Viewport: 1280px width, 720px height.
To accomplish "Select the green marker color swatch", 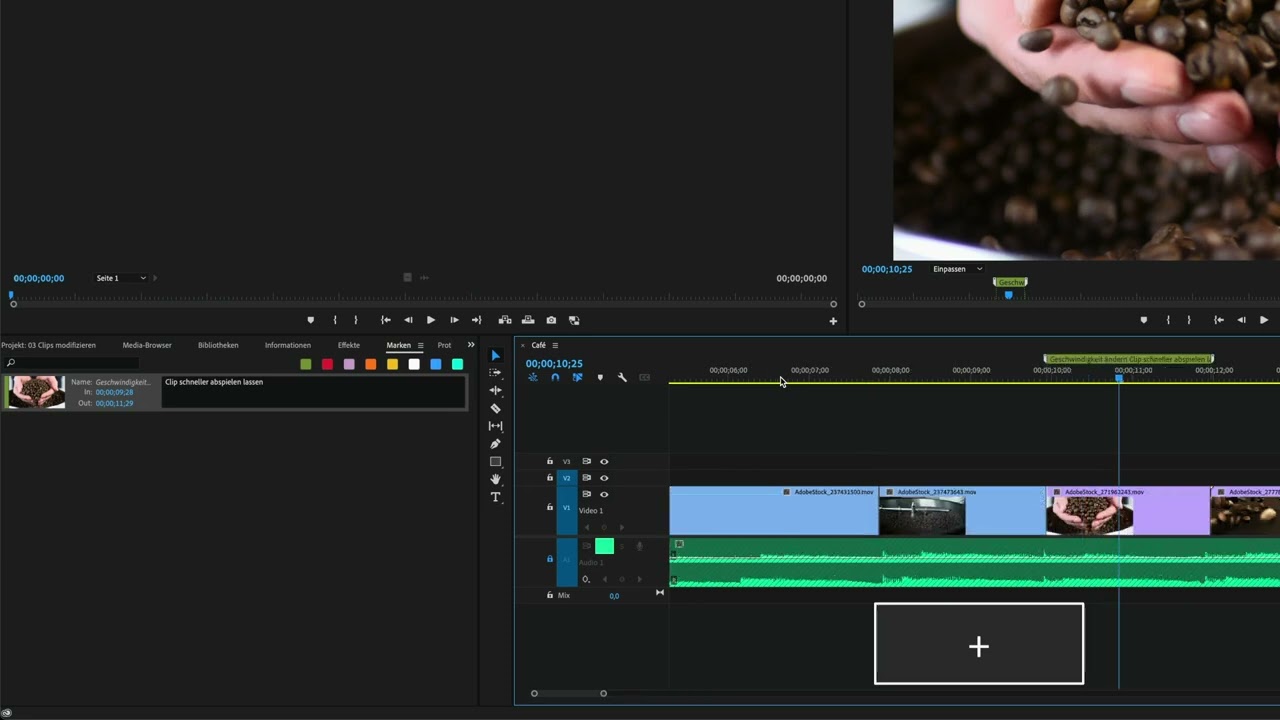I will [x=305, y=365].
